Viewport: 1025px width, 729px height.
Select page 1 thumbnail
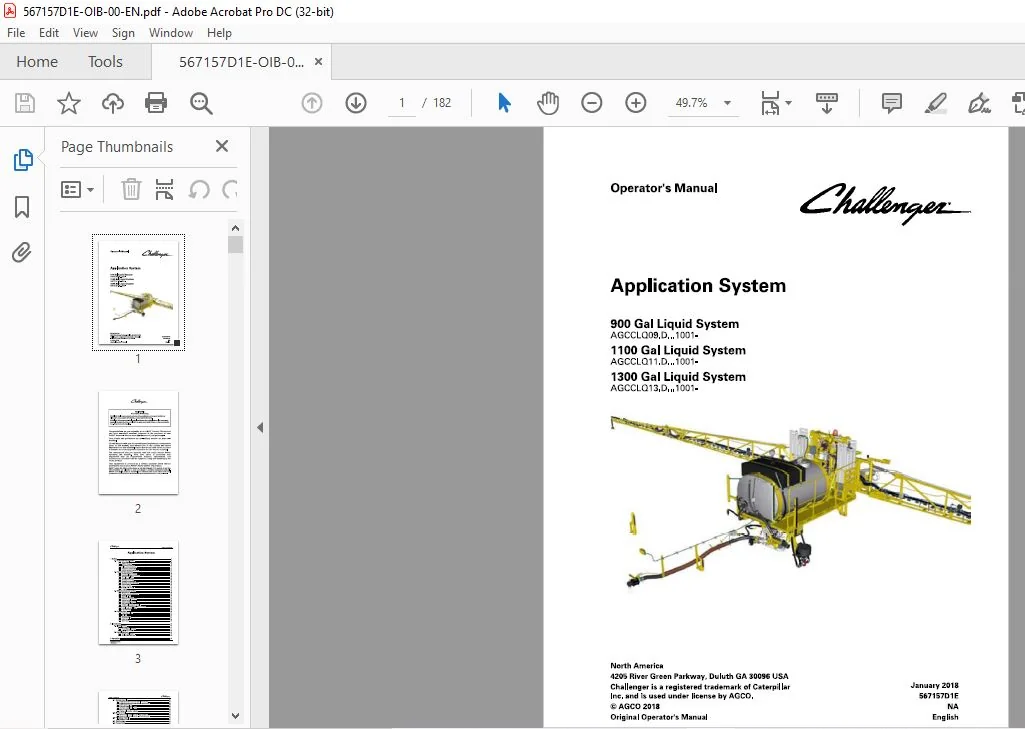pos(138,292)
